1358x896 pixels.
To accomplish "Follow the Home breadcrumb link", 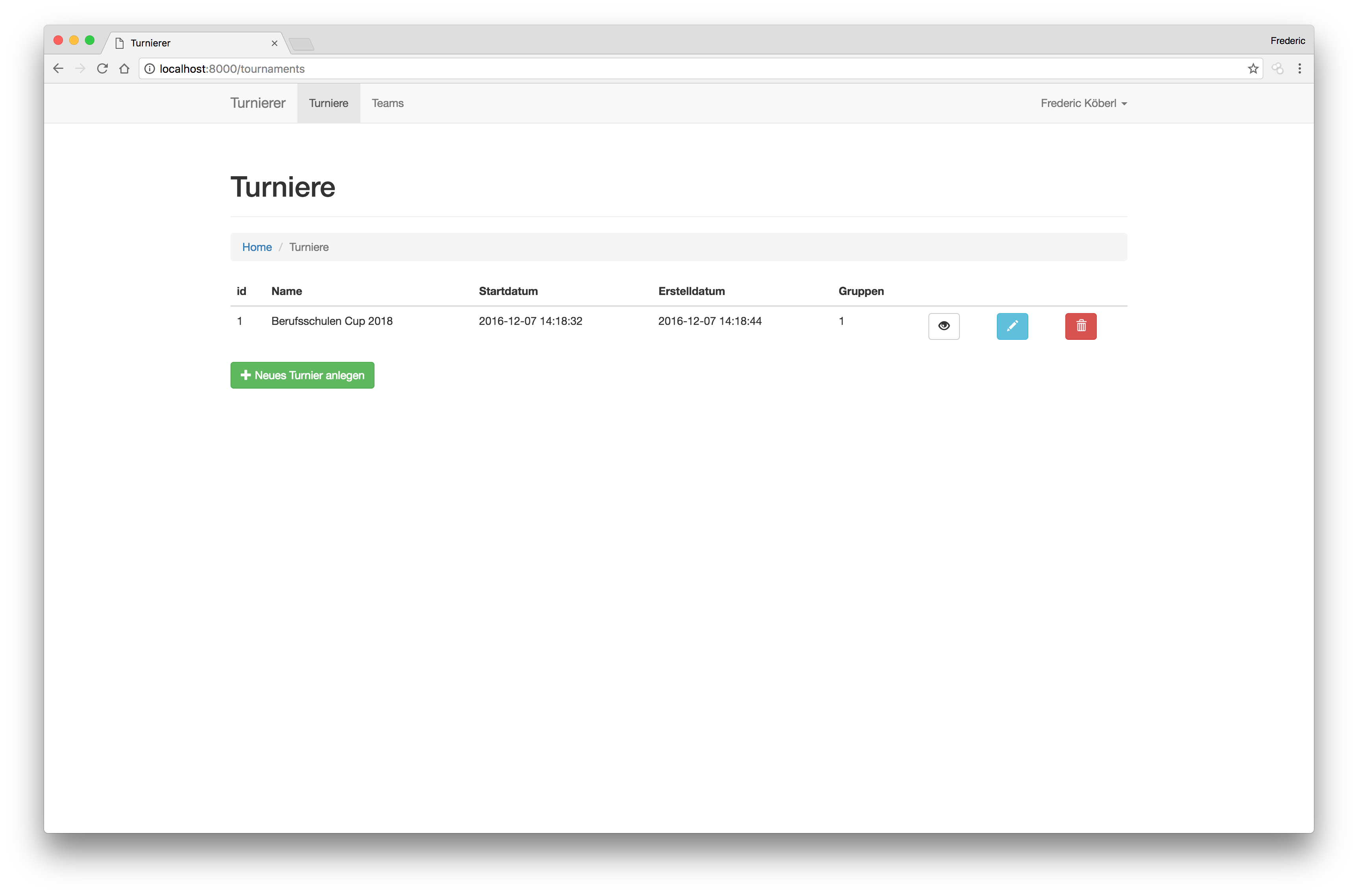I will (256, 247).
